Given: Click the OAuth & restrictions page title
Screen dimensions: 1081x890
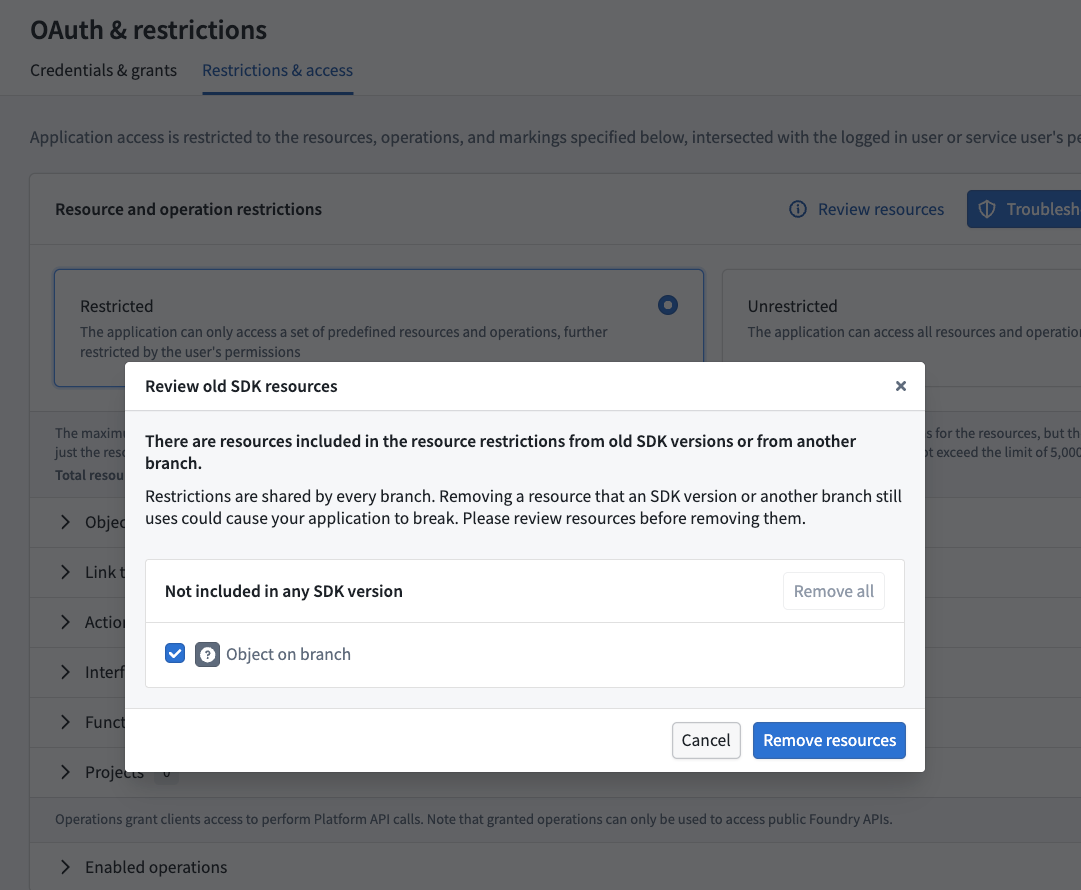Looking at the screenshot, I should (x=148, y=30).
